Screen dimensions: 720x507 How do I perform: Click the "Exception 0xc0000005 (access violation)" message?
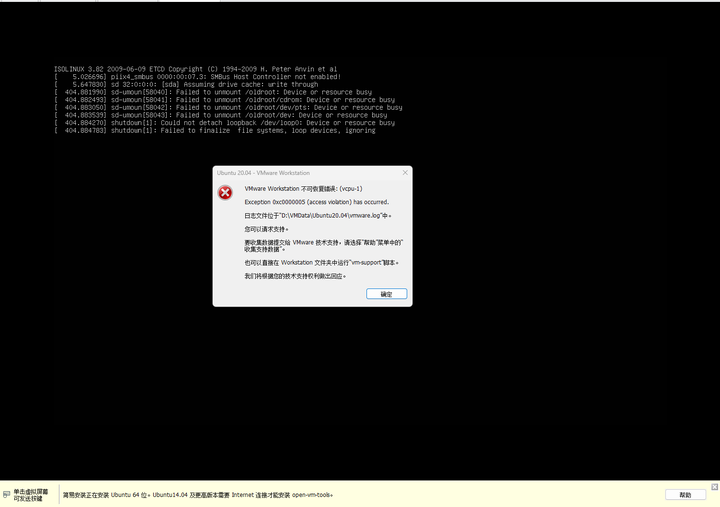pos(316,202)
